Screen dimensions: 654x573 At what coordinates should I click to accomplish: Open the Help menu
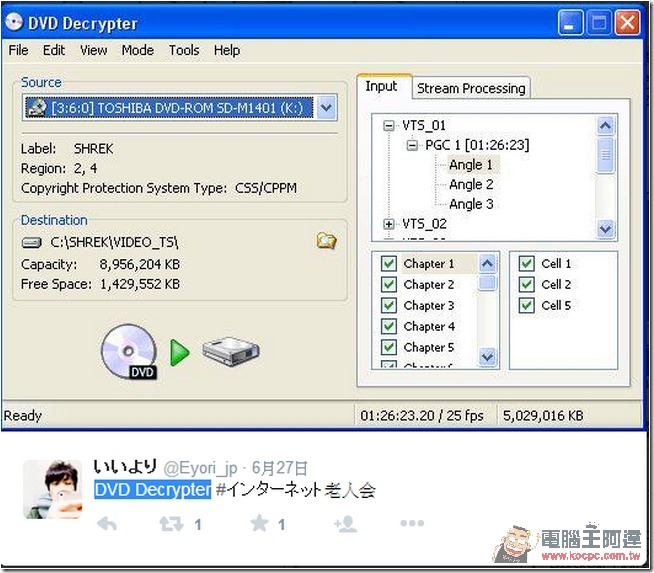pyautogui.click(x=227, y=50)
